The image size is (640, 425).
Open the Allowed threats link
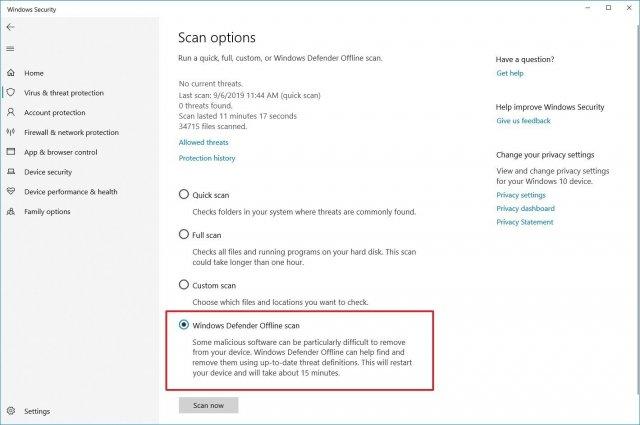(203, 142)
